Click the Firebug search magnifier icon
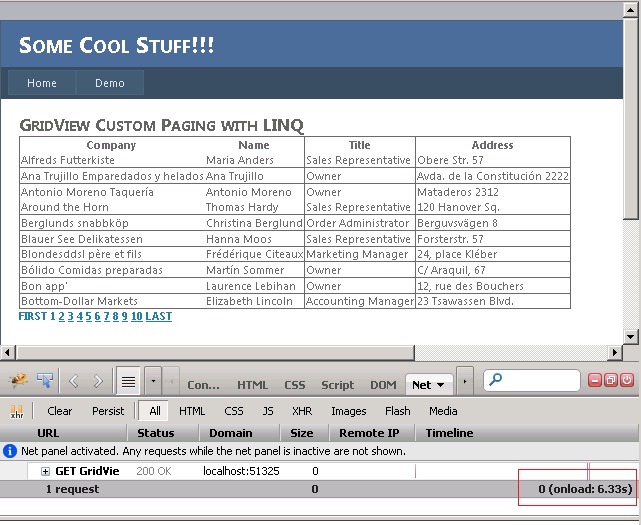The width and height of the screenshot is (641, 525). click(x=495, y=379)
